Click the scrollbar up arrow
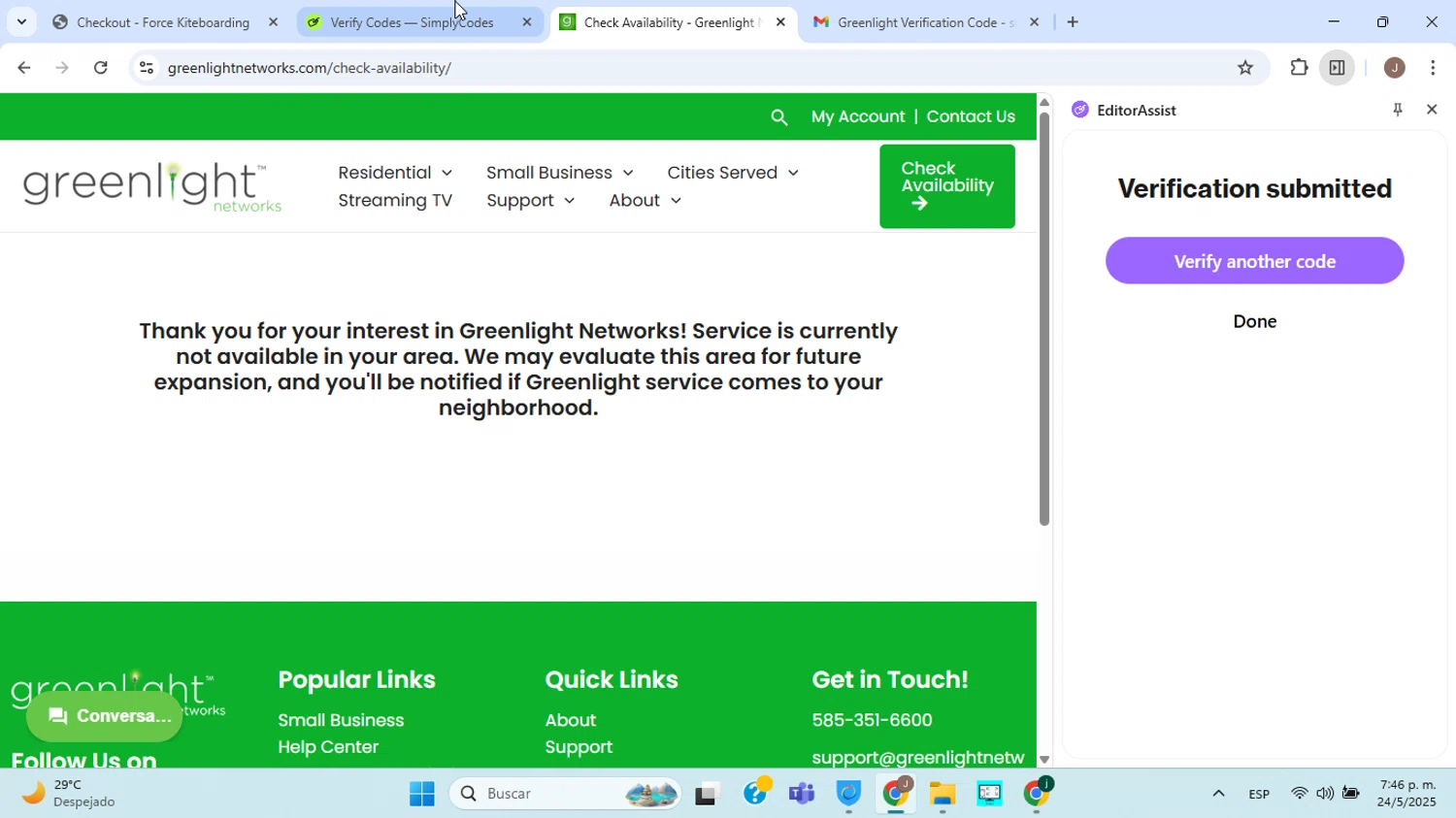 point(1044,102)
